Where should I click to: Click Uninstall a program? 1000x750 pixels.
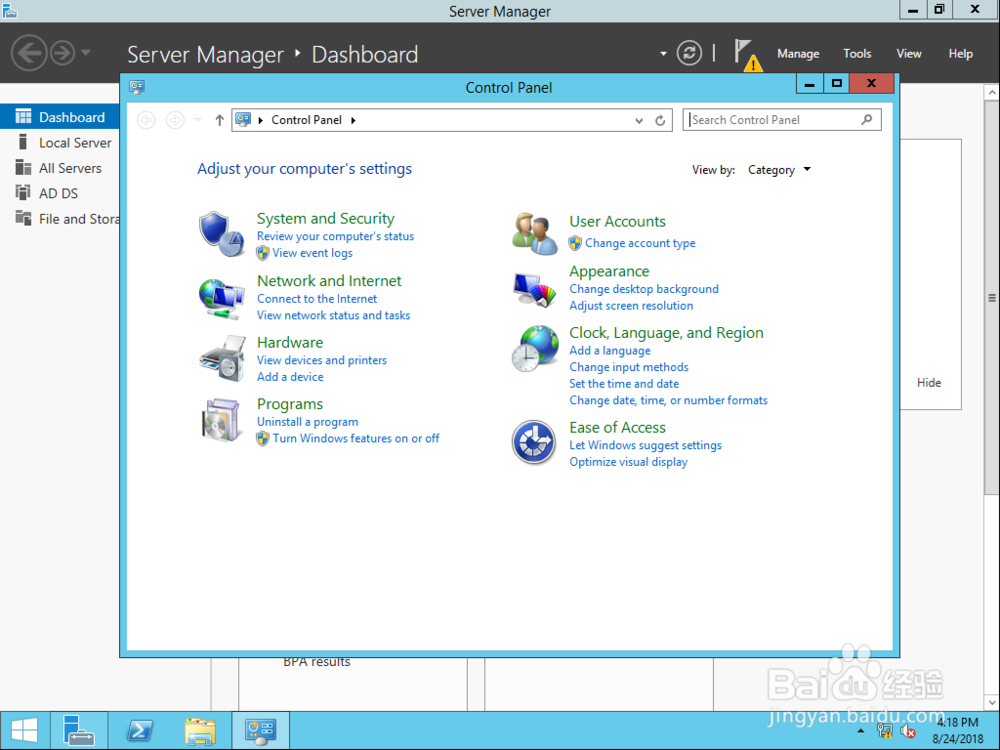[x=307, y=422]
